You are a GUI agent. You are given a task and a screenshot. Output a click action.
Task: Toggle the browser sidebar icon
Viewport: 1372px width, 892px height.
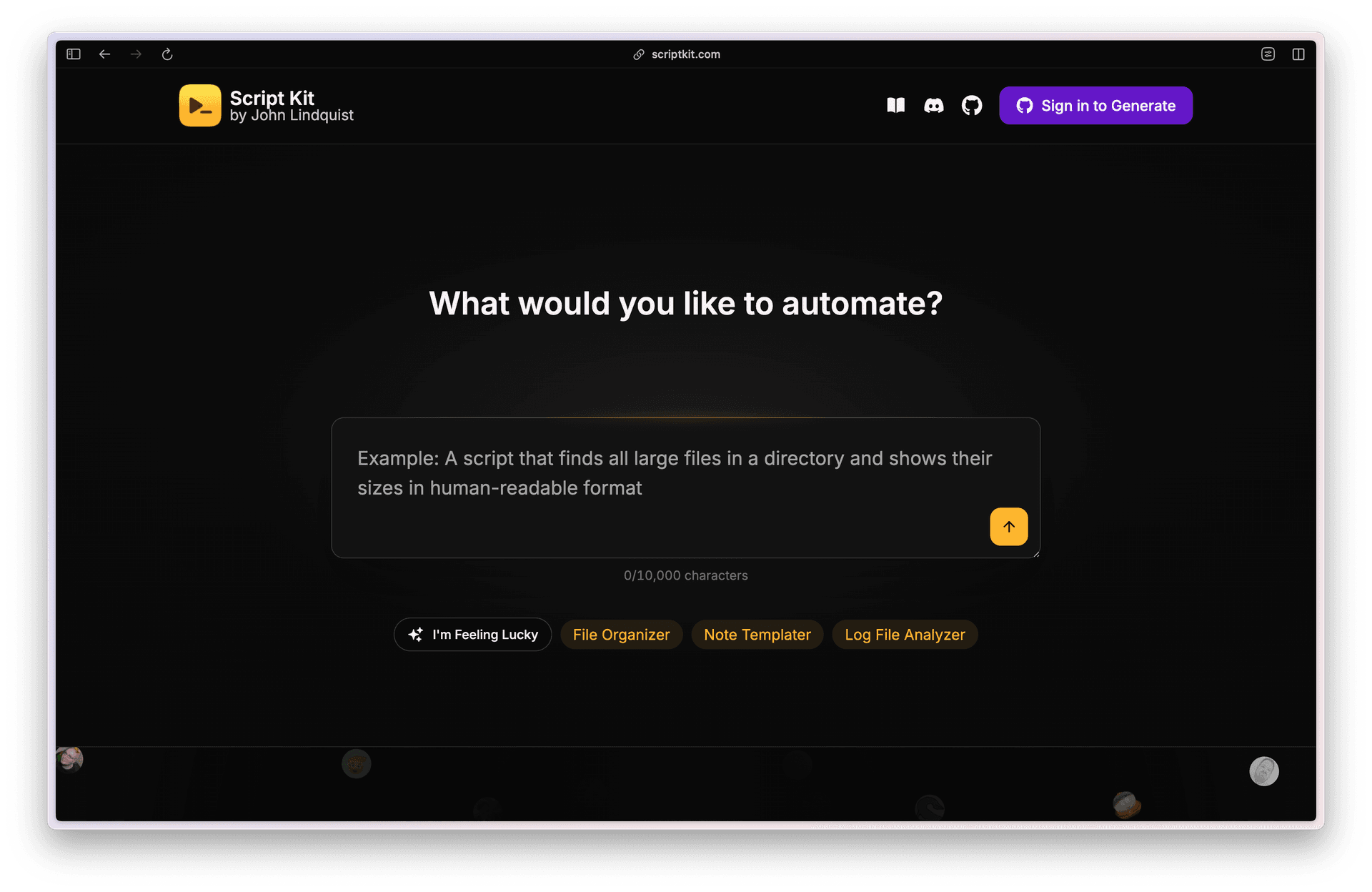[x=74, y=54]
